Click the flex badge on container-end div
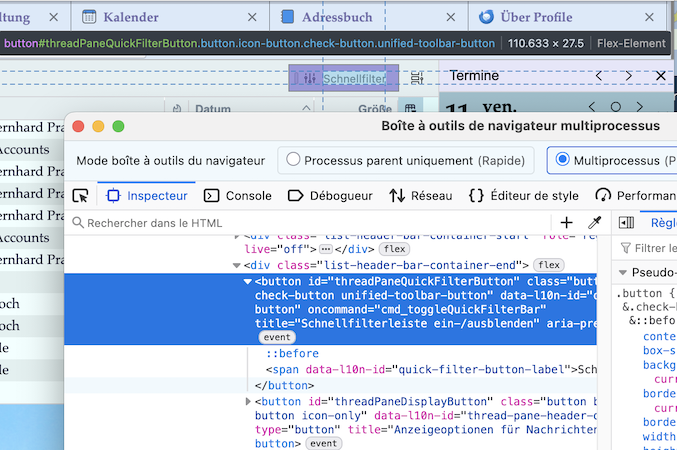 point(549,265)
